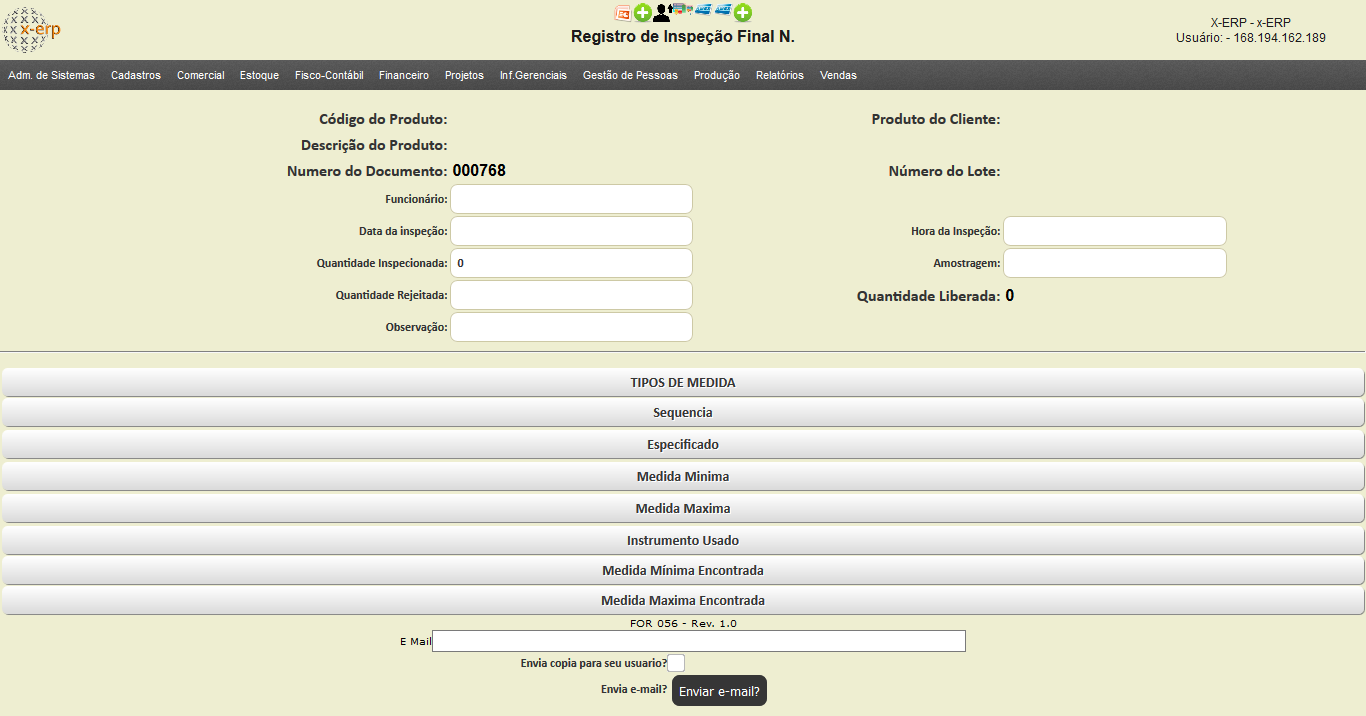The image size is (1366, 716).
Task: Open the Relatórios menu
Action: point(780,75)
